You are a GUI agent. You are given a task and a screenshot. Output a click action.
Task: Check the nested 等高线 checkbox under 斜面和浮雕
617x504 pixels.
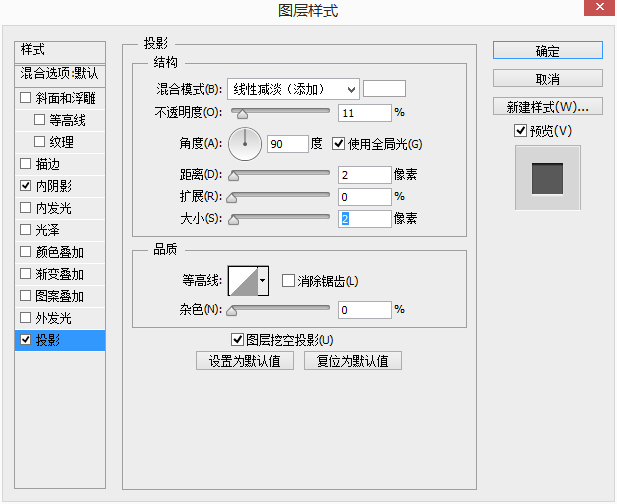(39, 120)
